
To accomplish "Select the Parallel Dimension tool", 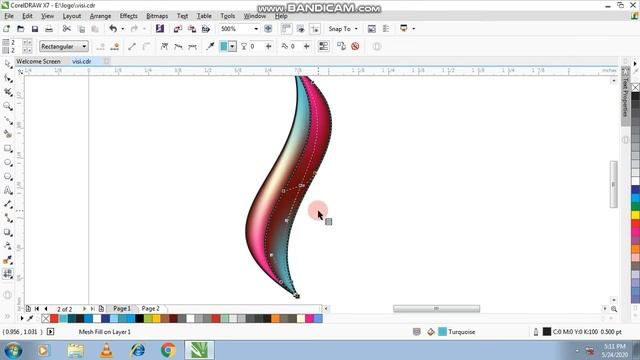I will click(x=8, y=204).
